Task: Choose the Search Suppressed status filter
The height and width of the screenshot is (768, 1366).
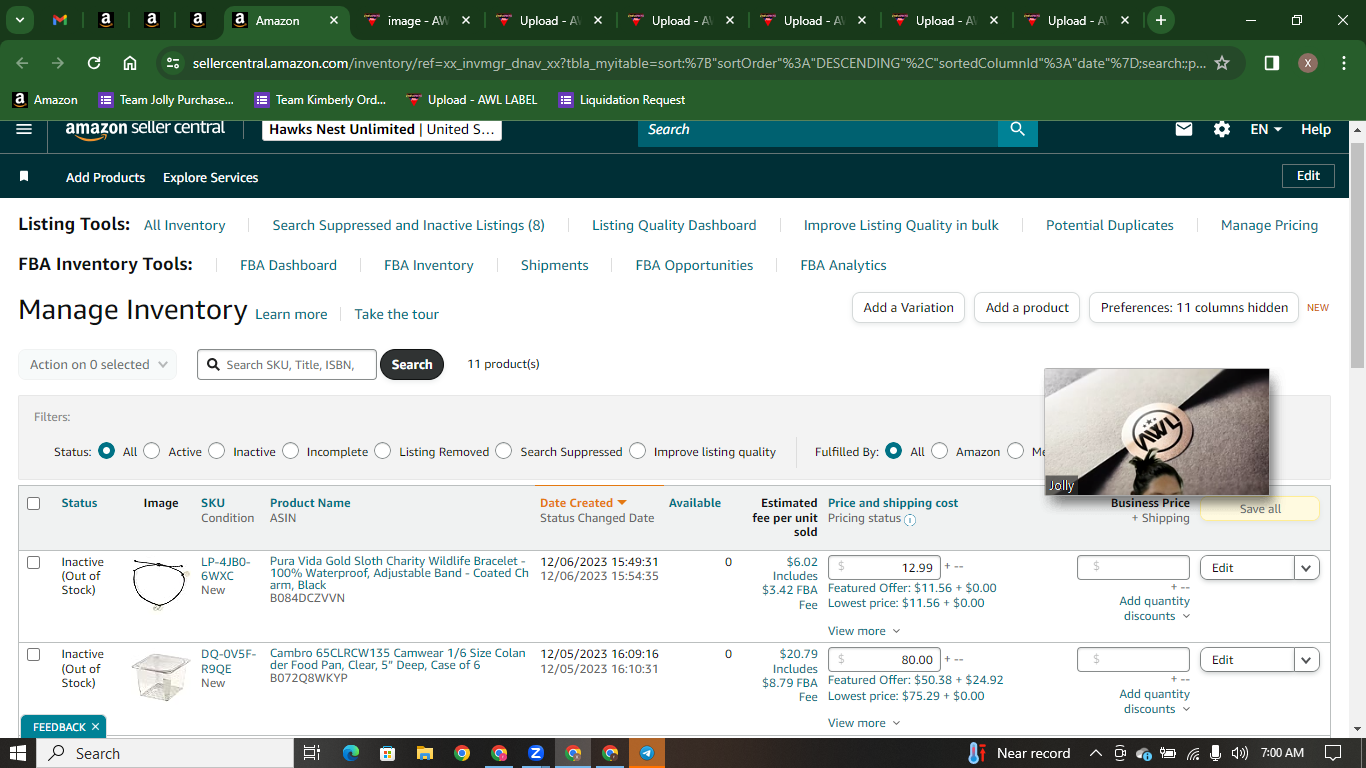Action: [x=504, y=451]
